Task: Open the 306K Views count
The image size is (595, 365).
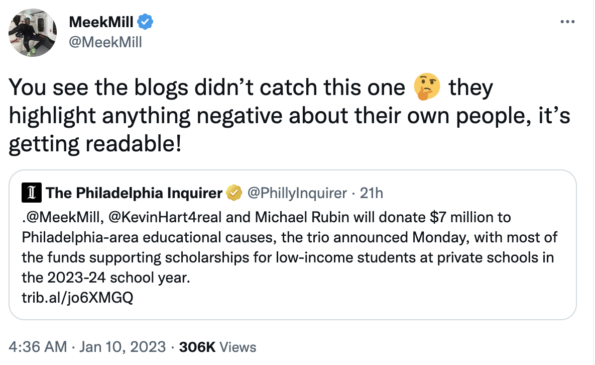Action: pos(217,347)
